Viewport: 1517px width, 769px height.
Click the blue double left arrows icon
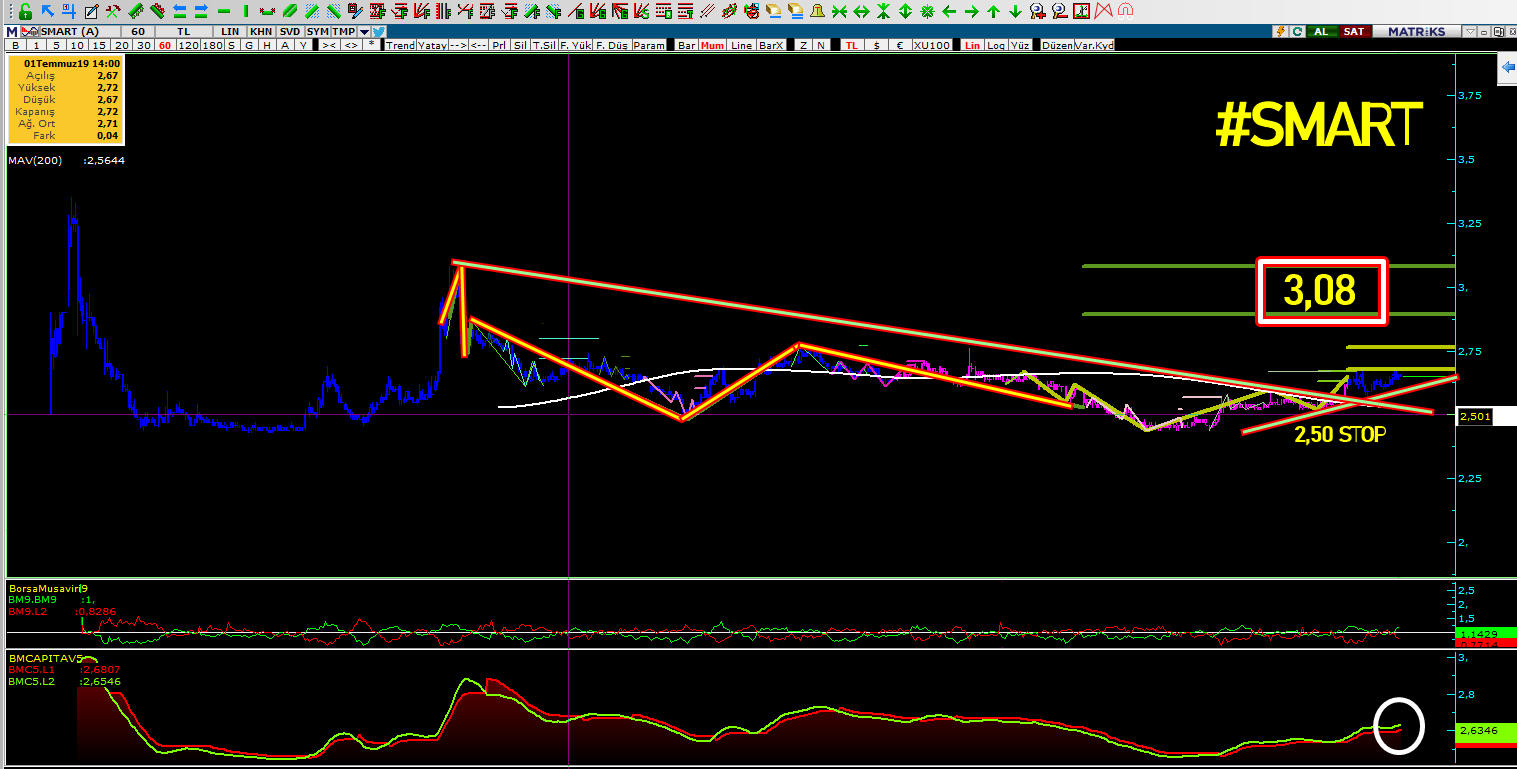pos(179,11)
